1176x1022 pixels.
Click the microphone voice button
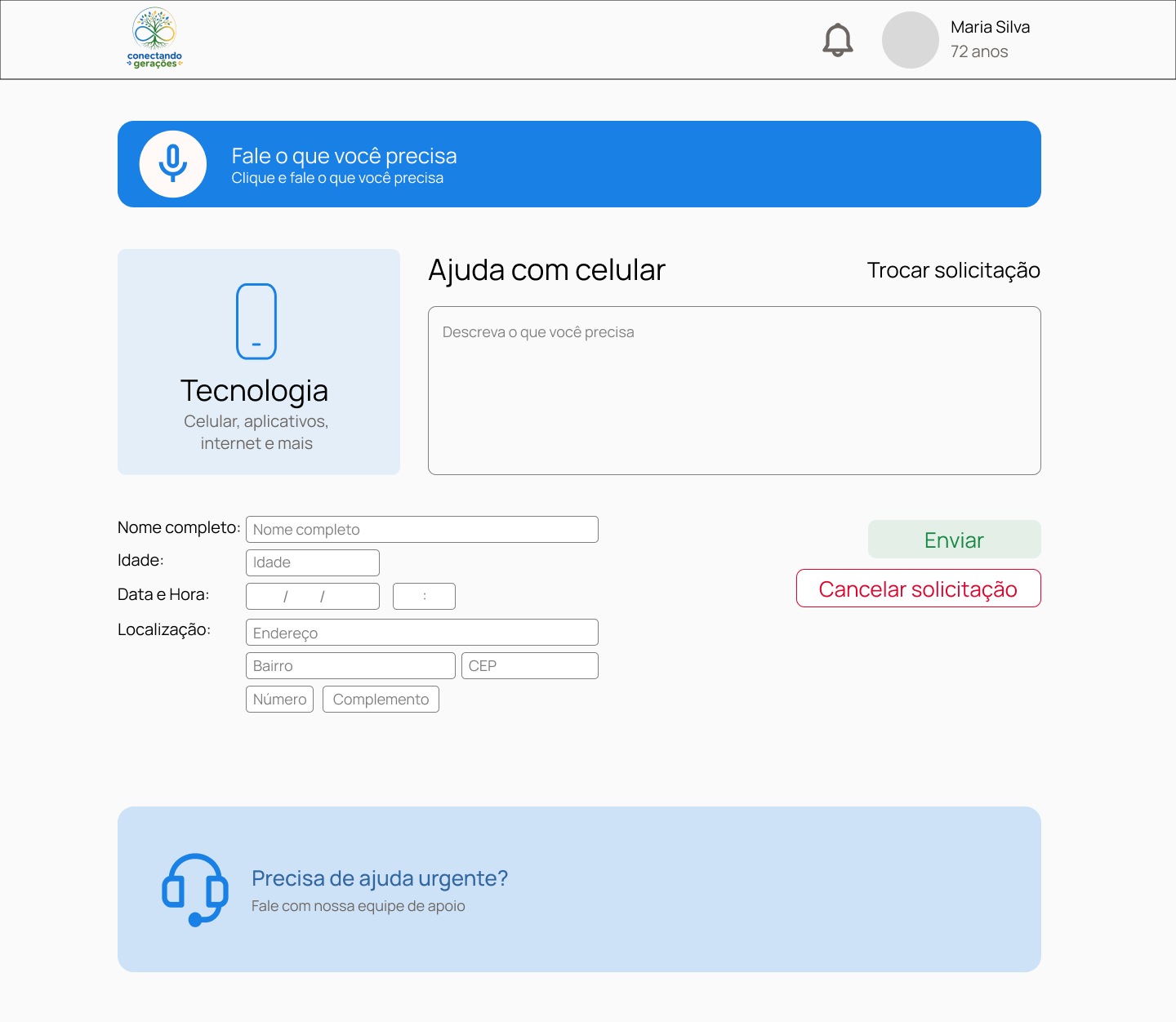tap(173, 164)
